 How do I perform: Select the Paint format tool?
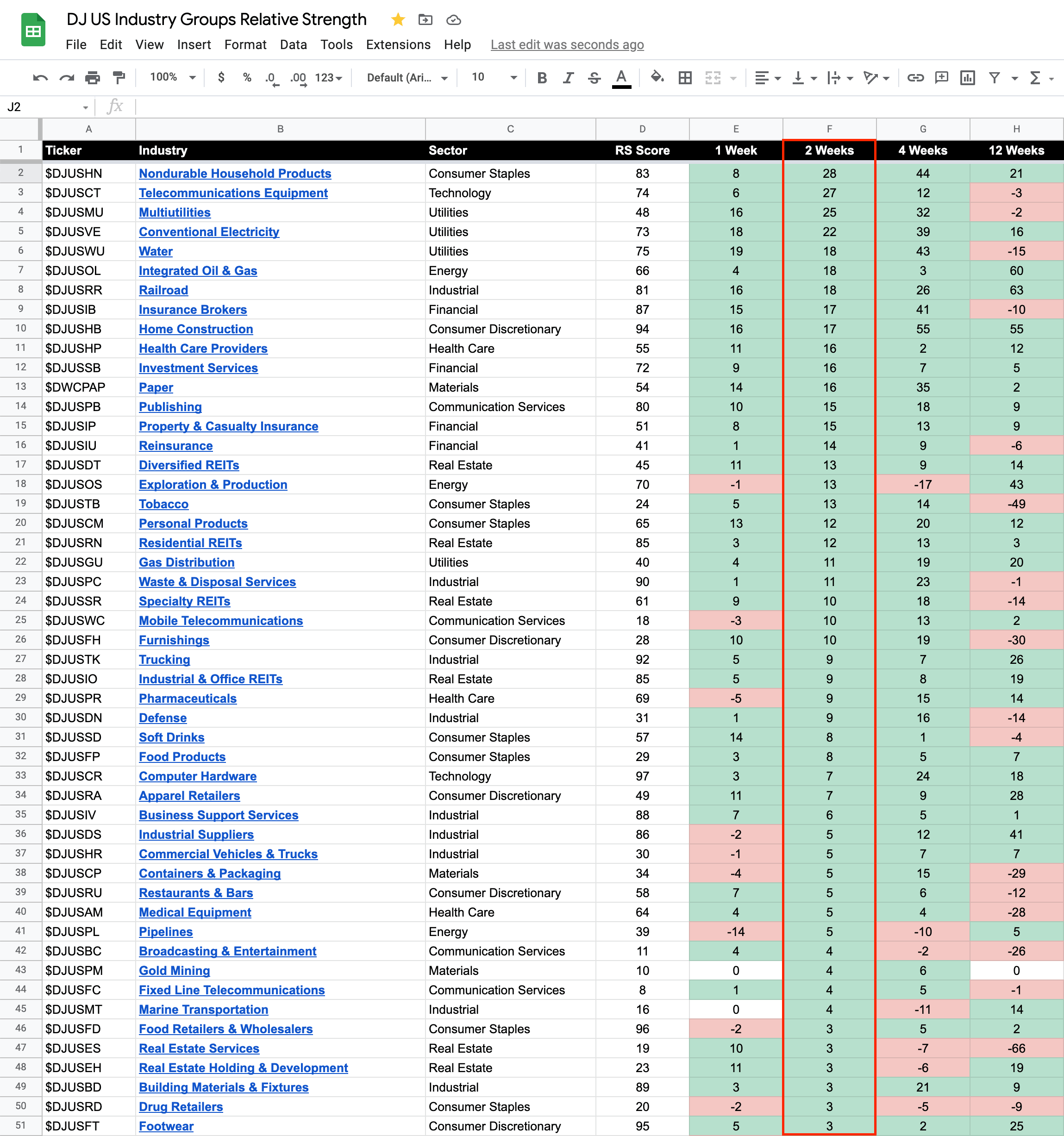click(x=119, y=78)
